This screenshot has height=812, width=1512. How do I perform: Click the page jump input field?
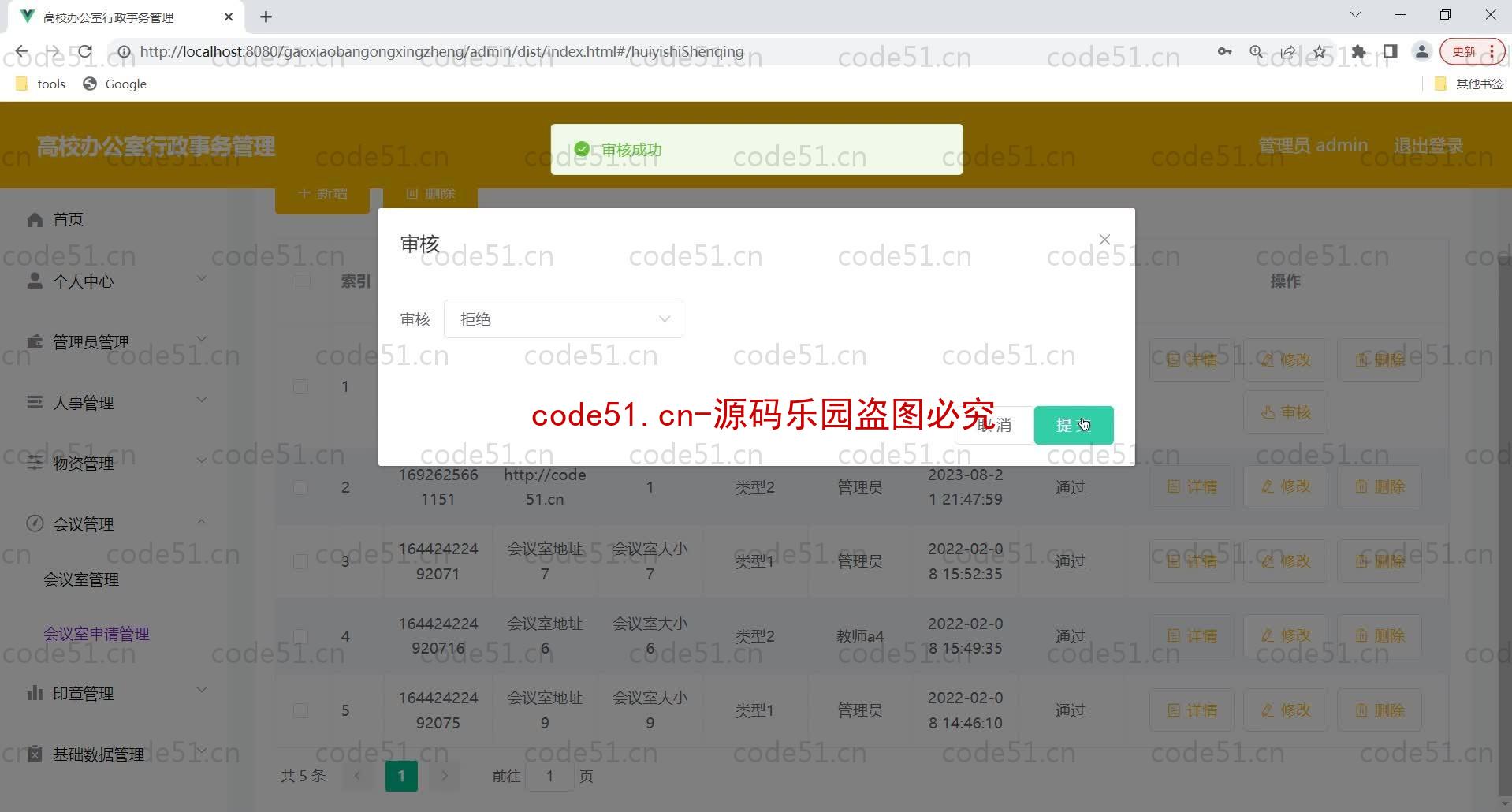(x=549, y=776)
